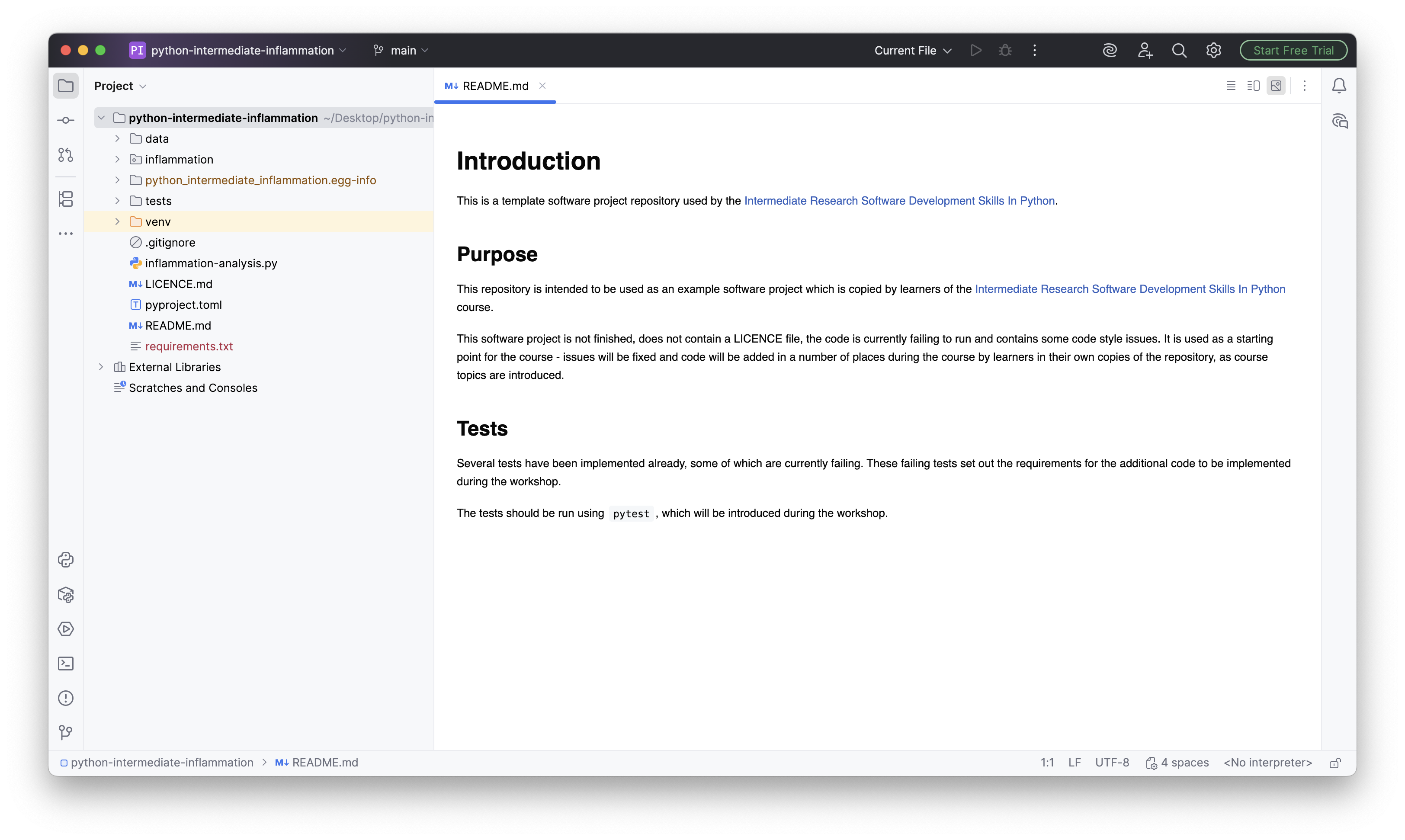Open the More Actions kebab menu
This screenshot has height=840, width=1405.
[1034, 50]
